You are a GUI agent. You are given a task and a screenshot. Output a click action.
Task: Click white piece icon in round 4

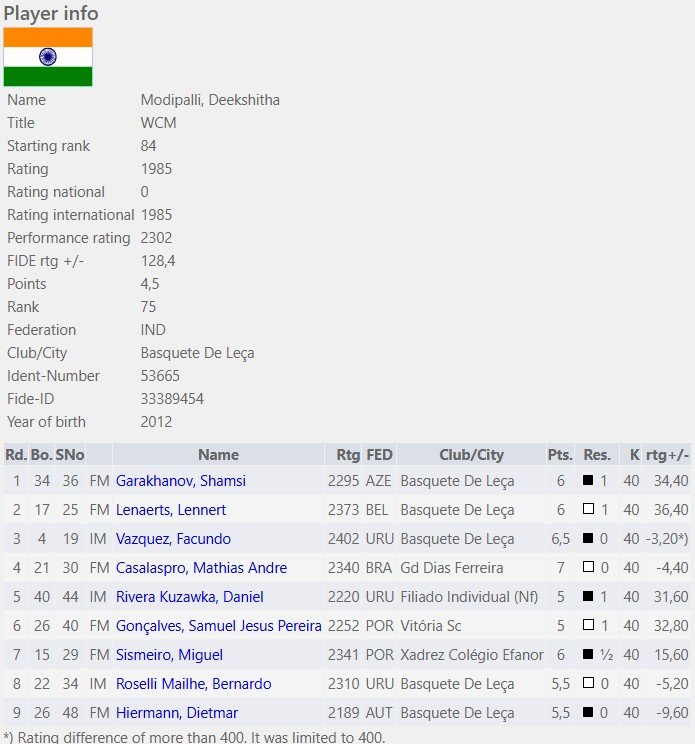click(x=588, y=567)
